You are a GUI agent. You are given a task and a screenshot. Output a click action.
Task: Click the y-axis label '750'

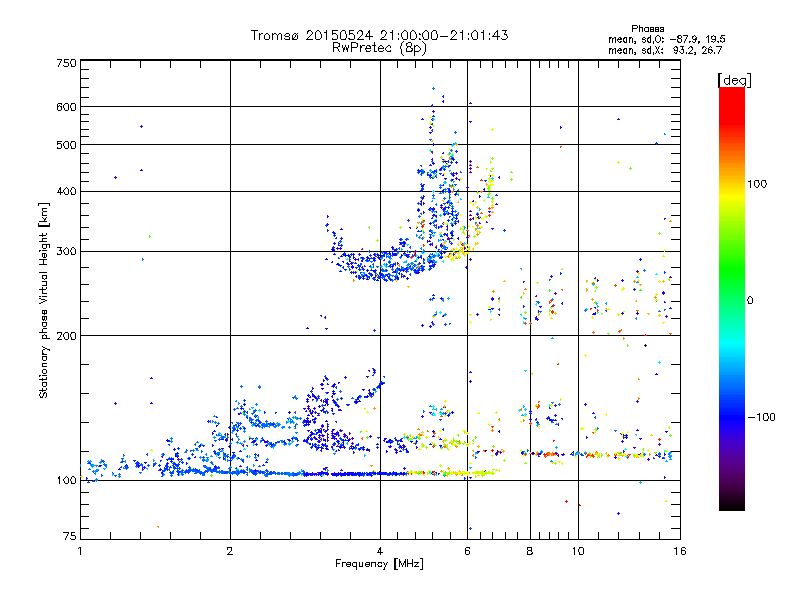67,63
